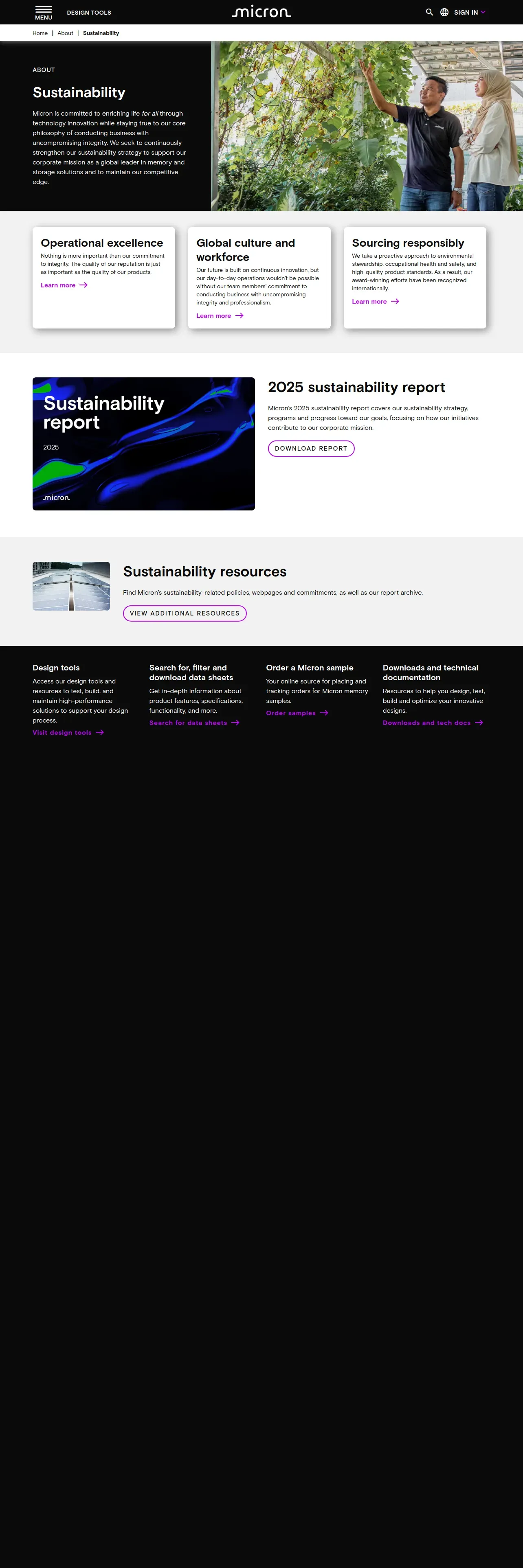Click the Global culture and workforce heading
The width and height of the screenshot is (523, 1568).
(245, 250)
